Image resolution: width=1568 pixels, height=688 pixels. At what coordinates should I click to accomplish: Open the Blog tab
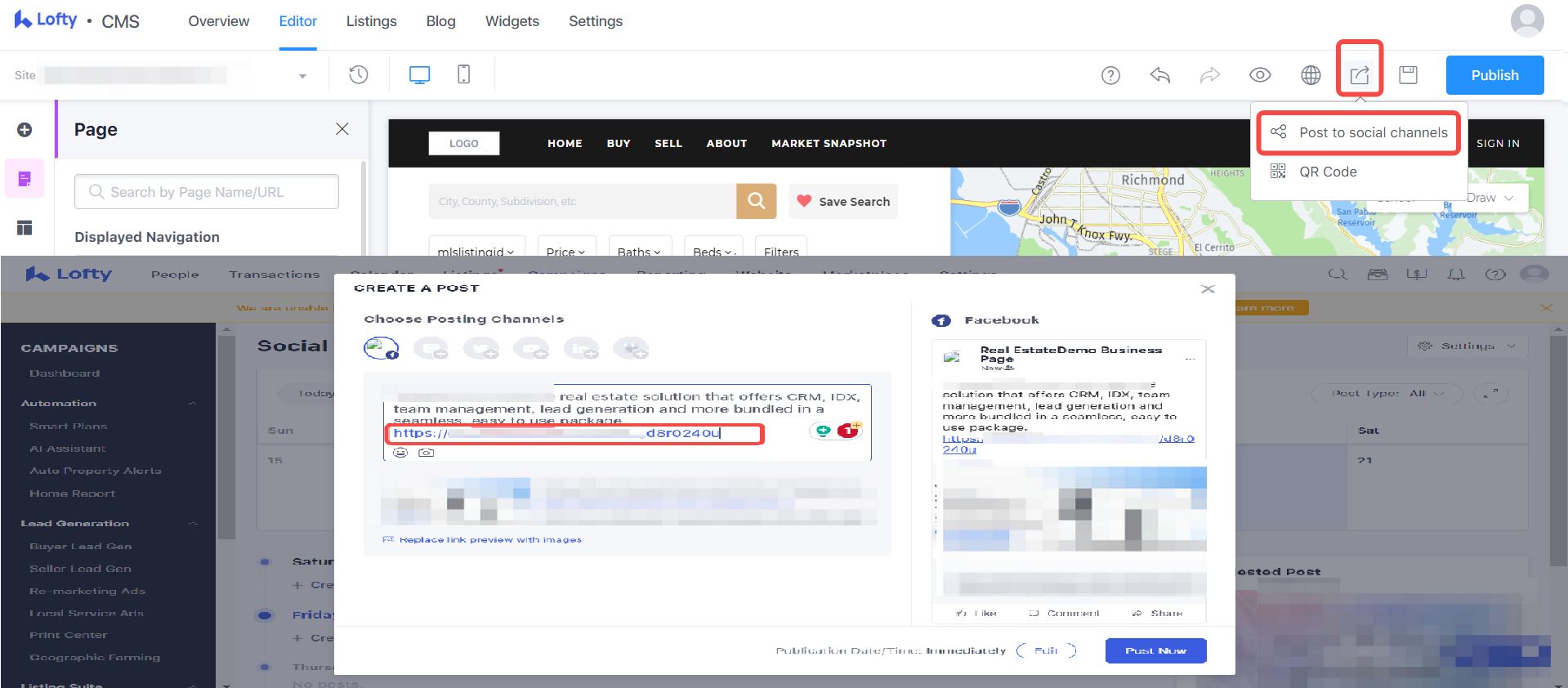(x=440, y=21)
